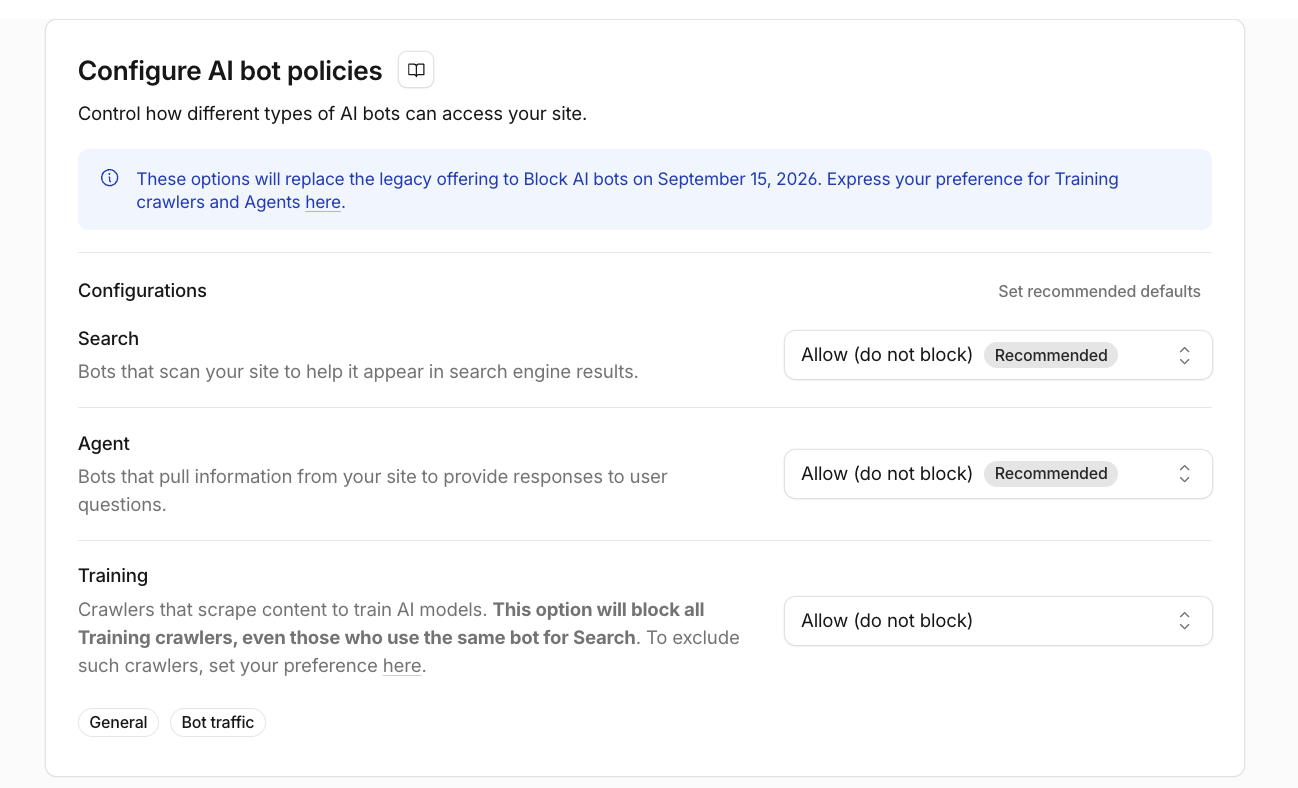Click 'Control how different types of AI bots' text

[x=332, y=114]
